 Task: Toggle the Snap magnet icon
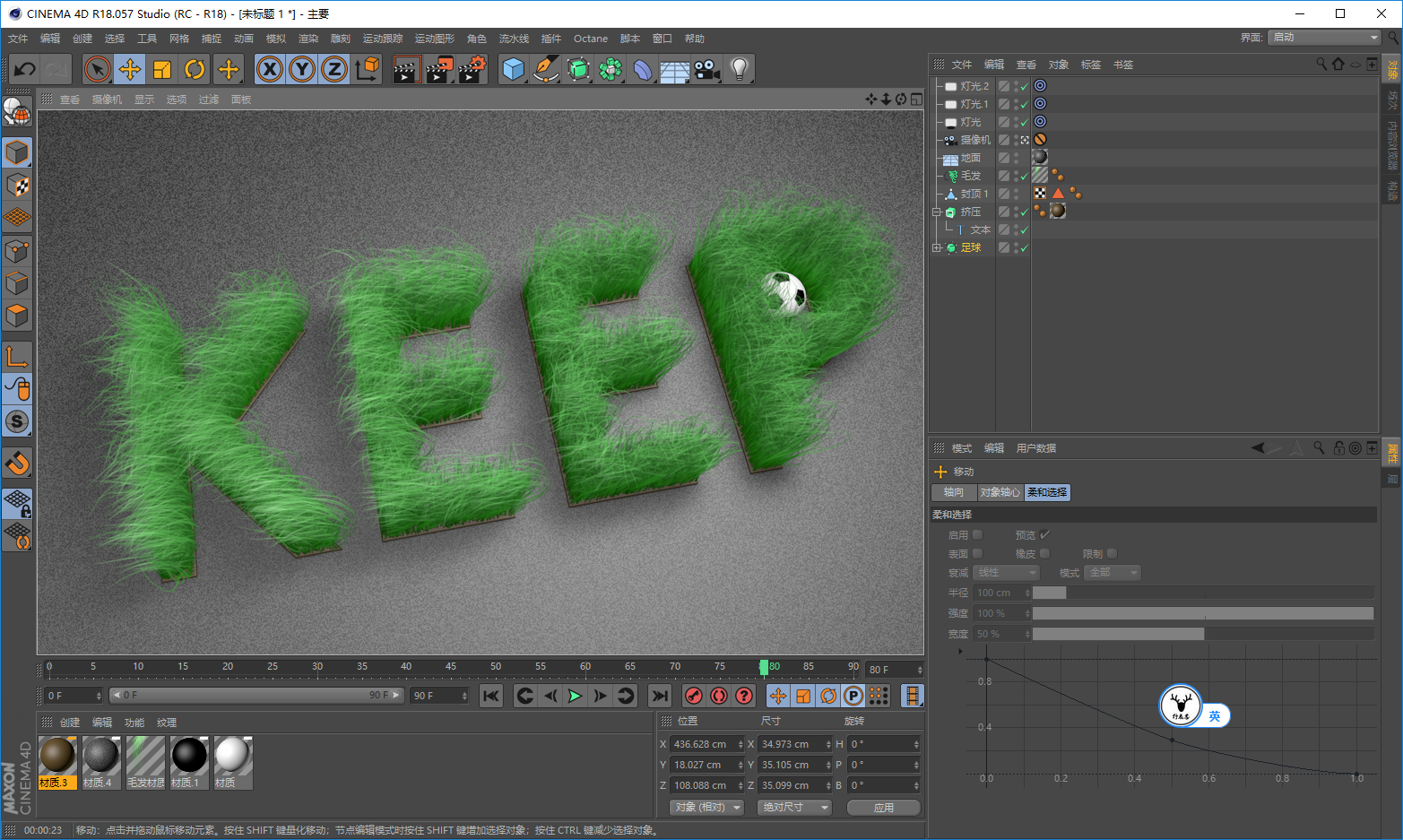point(17,463)
